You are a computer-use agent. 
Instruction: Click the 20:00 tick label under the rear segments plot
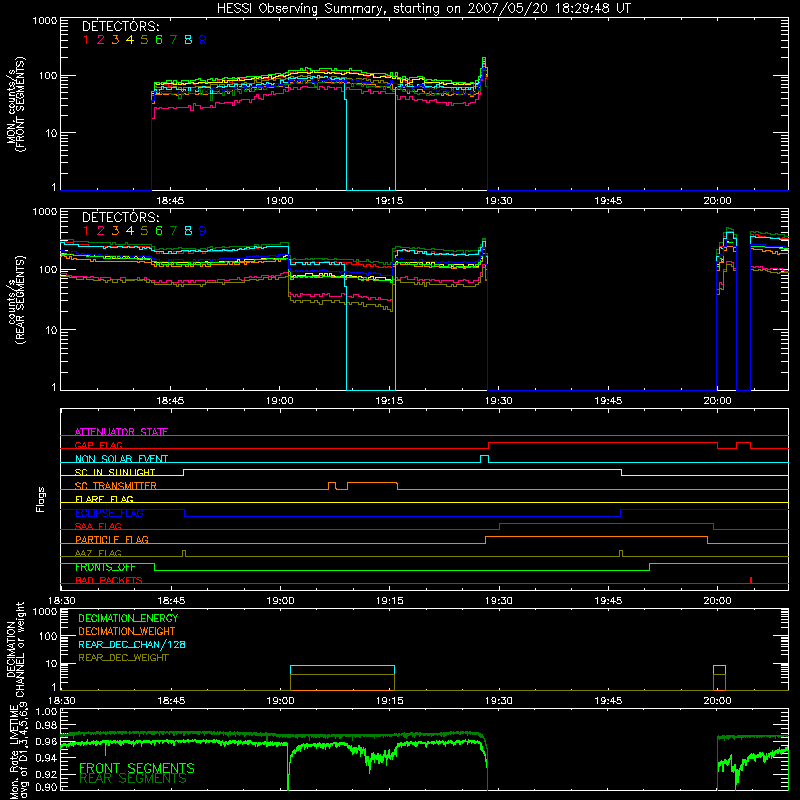click(x=717, y=401)
